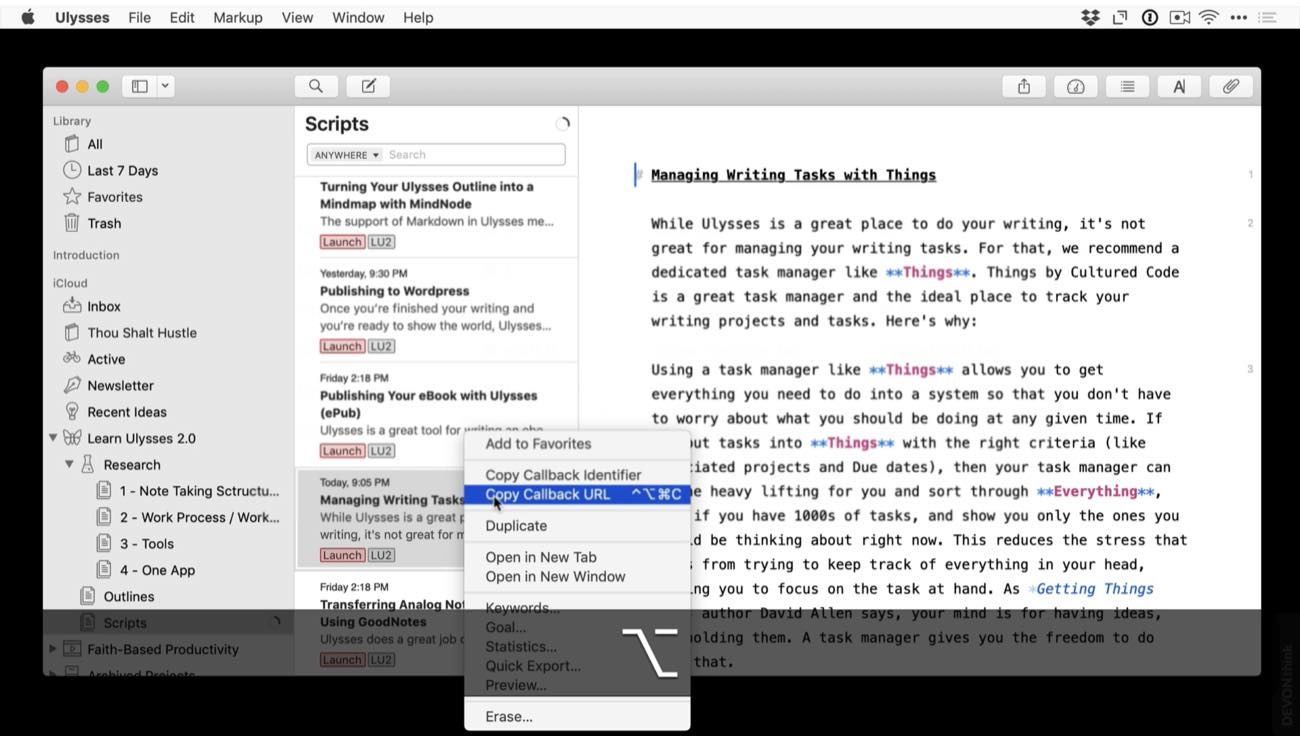Choose Statistics… in the context menu

click(x=521, y=647)
